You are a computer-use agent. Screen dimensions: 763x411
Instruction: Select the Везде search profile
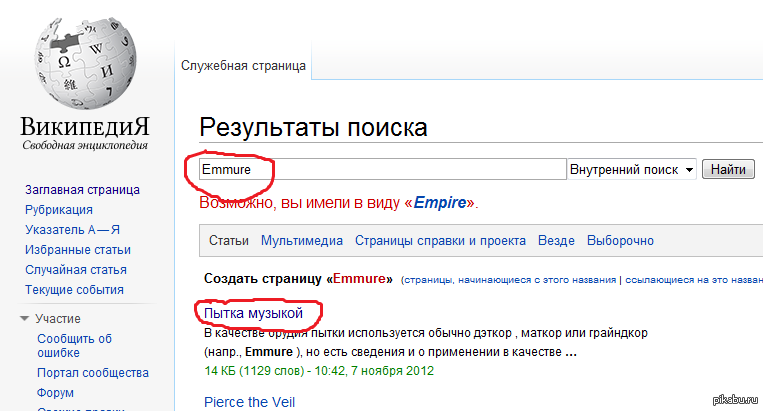(556, 241)
